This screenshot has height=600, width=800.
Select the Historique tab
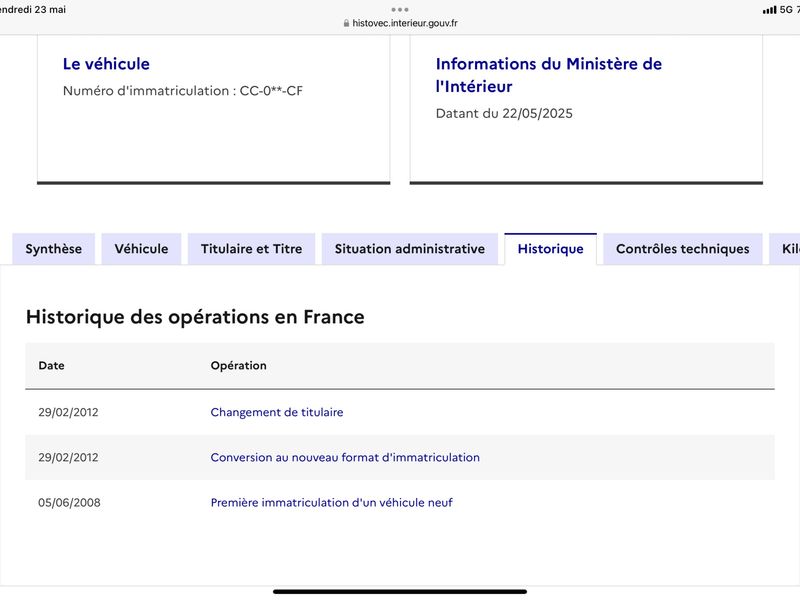coord(551,249)
